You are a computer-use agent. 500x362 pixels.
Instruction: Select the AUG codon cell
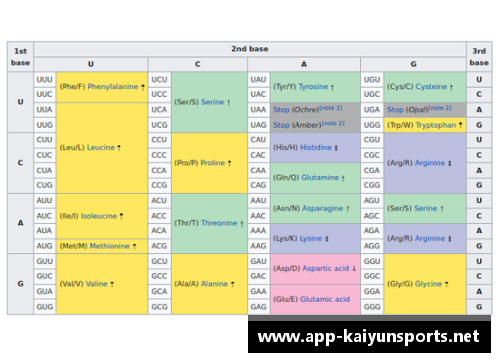[44, 246]
